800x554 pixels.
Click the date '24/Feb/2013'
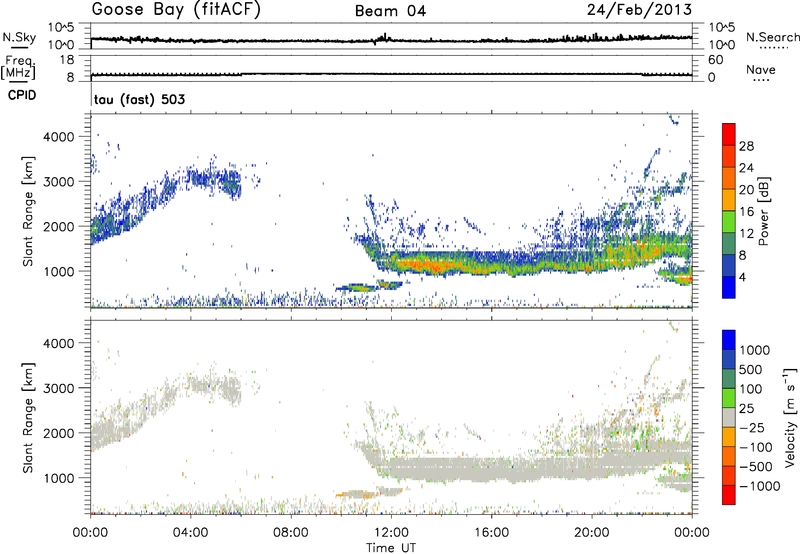(x=639, y=9)
